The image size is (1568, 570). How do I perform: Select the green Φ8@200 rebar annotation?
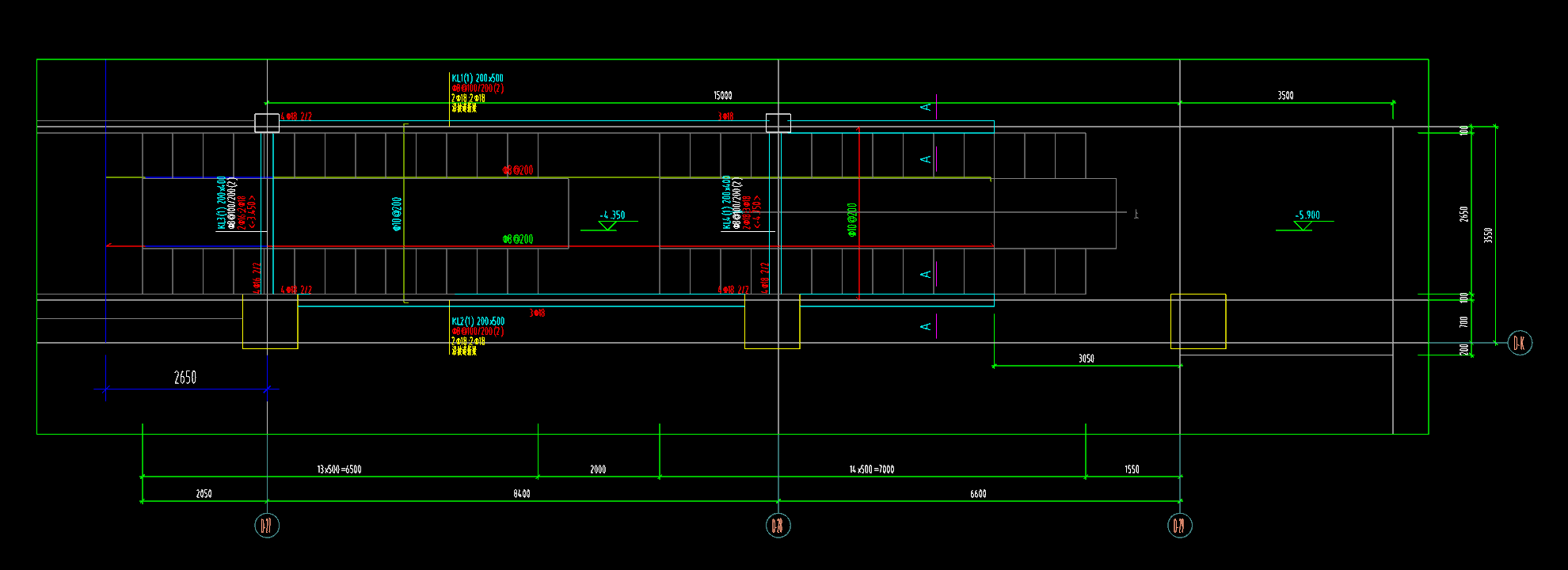click(x=518, y=239)
